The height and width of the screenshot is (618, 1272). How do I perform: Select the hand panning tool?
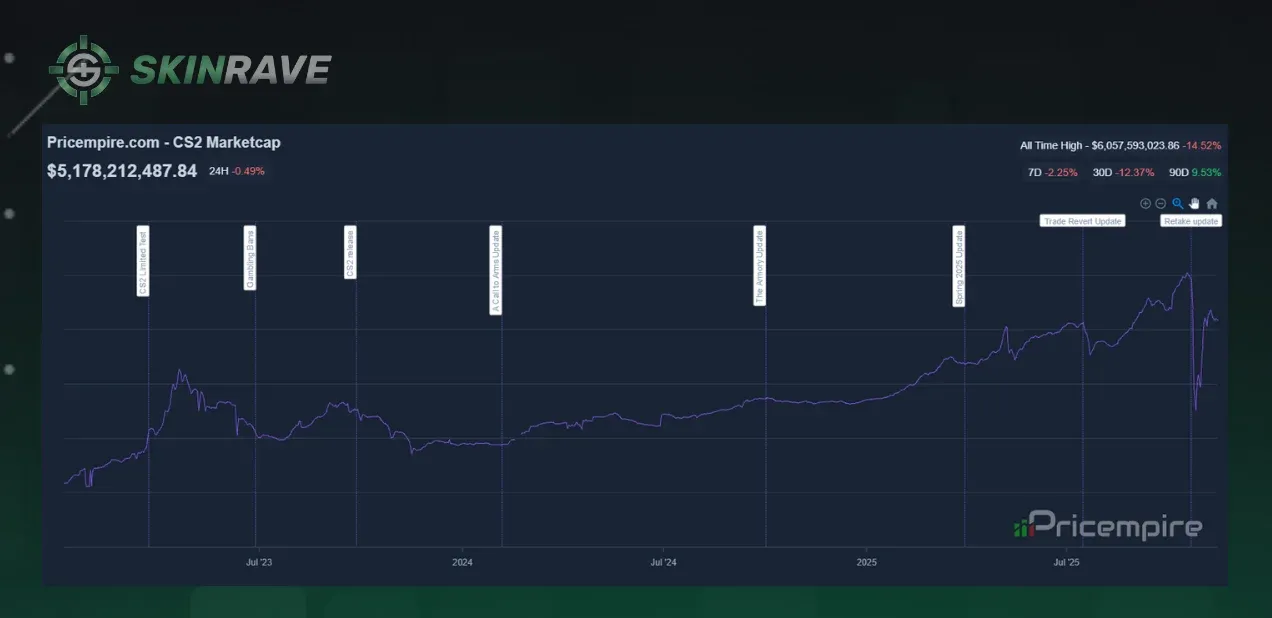click(x=1194, y=203)
